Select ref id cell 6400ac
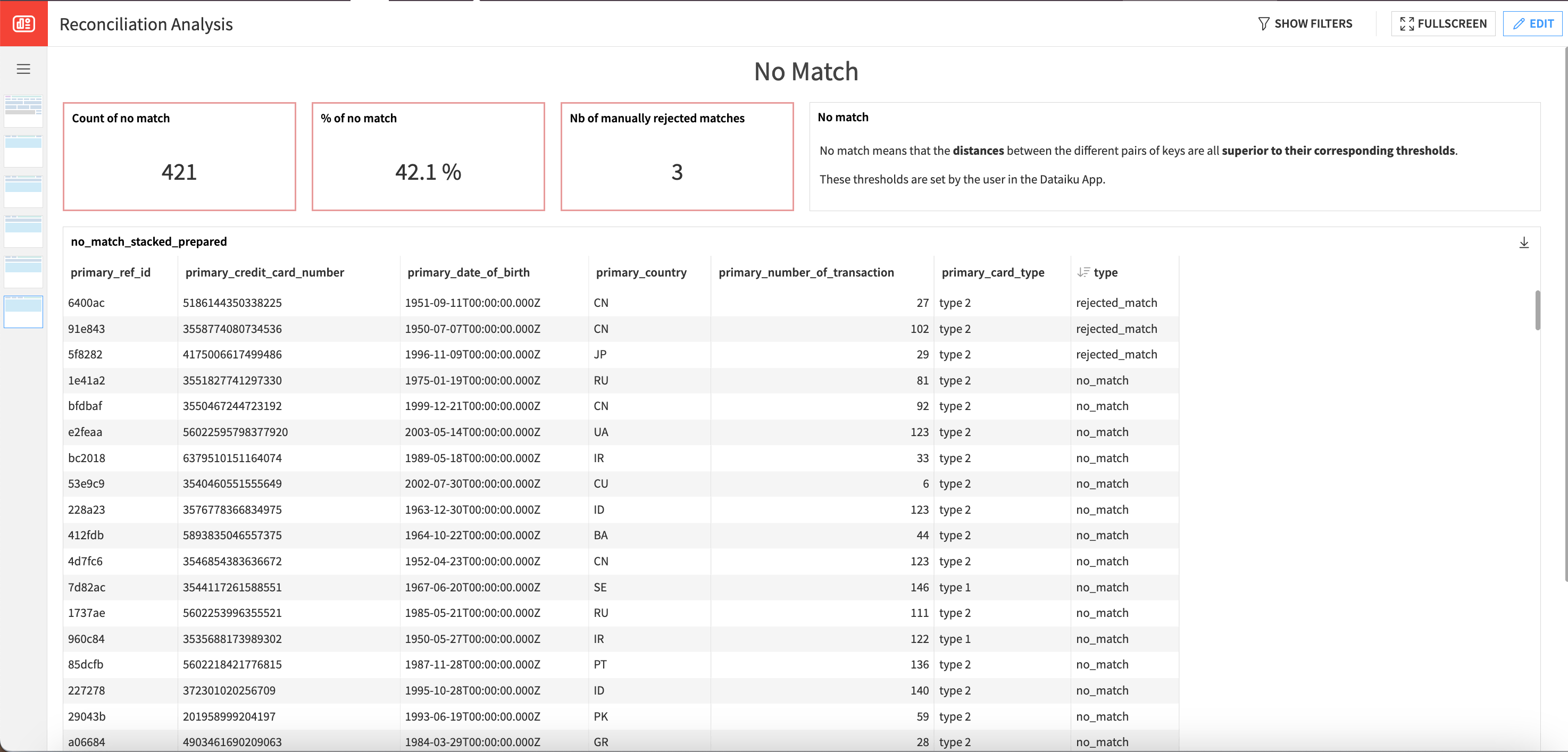This screenshot has width=1568, height=752. tap(87, 303)
